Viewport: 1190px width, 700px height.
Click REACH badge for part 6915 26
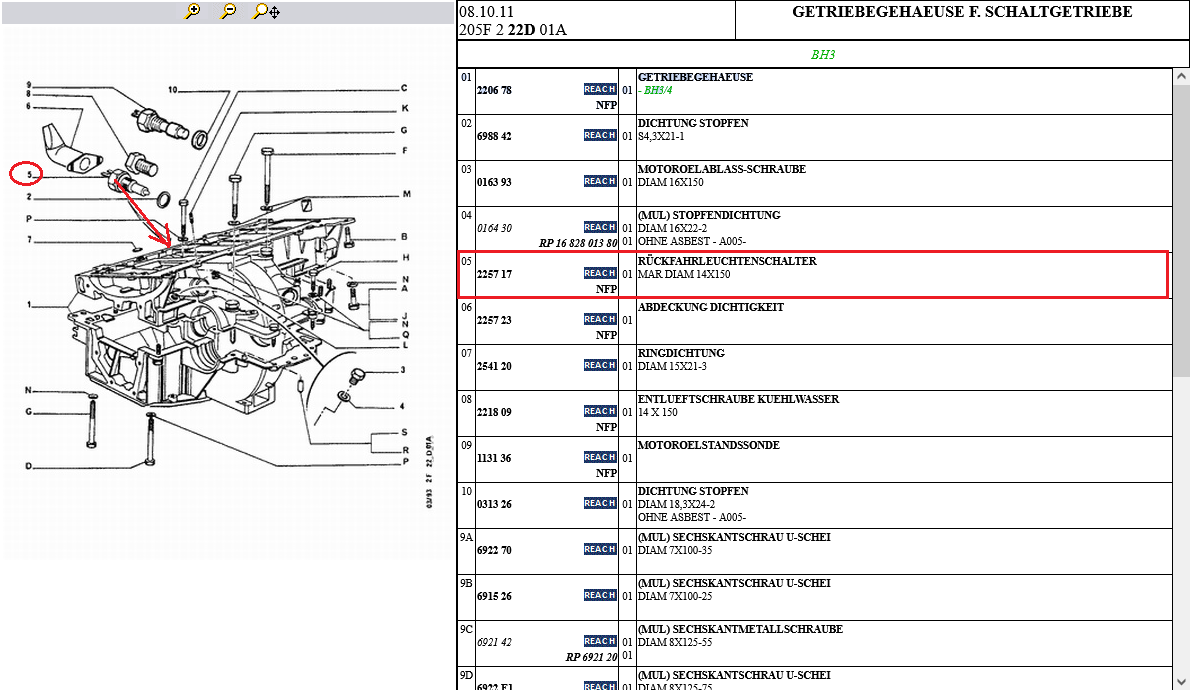pyautogui.click(x=600, y=595)
